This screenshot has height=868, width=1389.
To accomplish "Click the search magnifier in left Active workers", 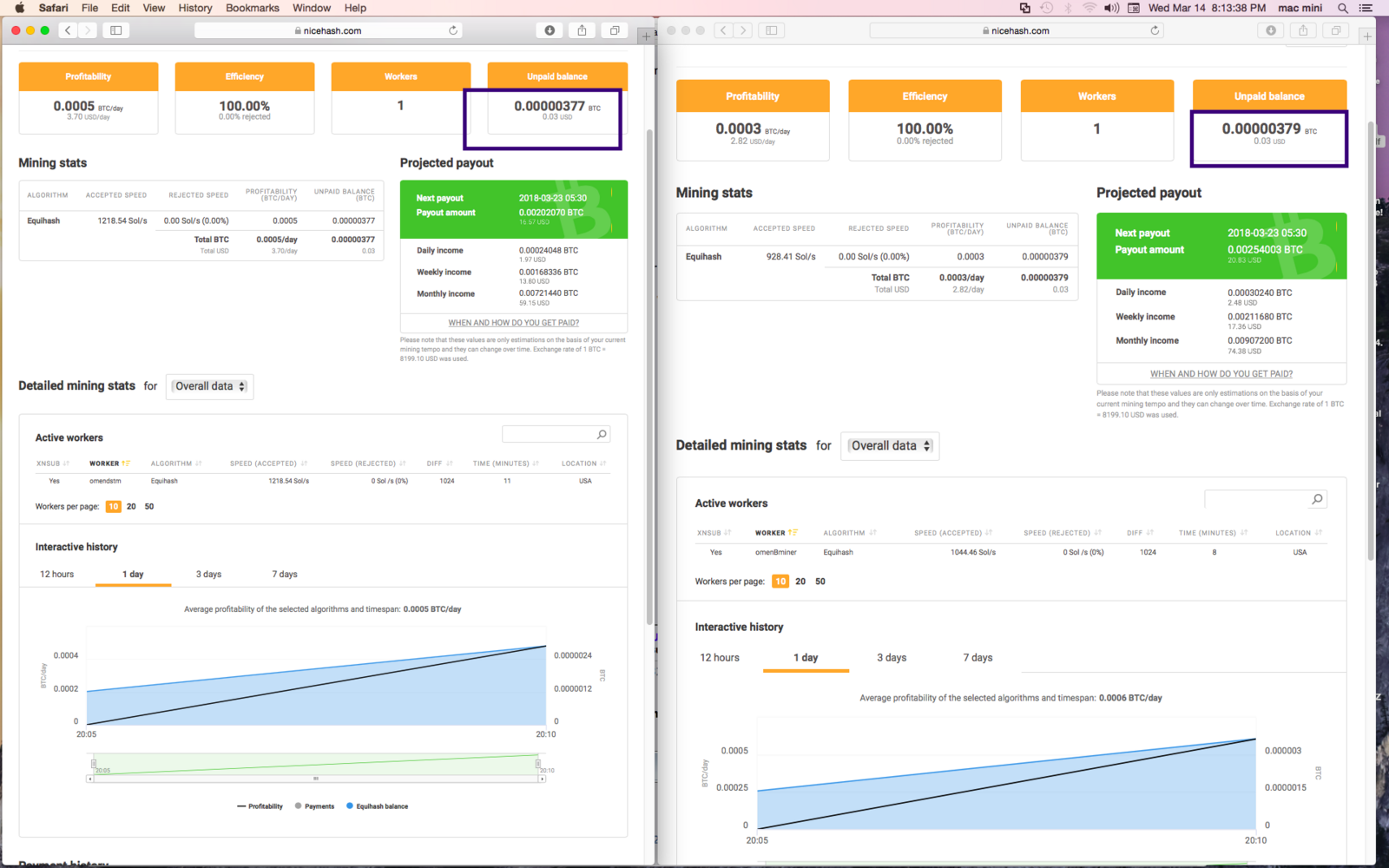I will [602, 434].
